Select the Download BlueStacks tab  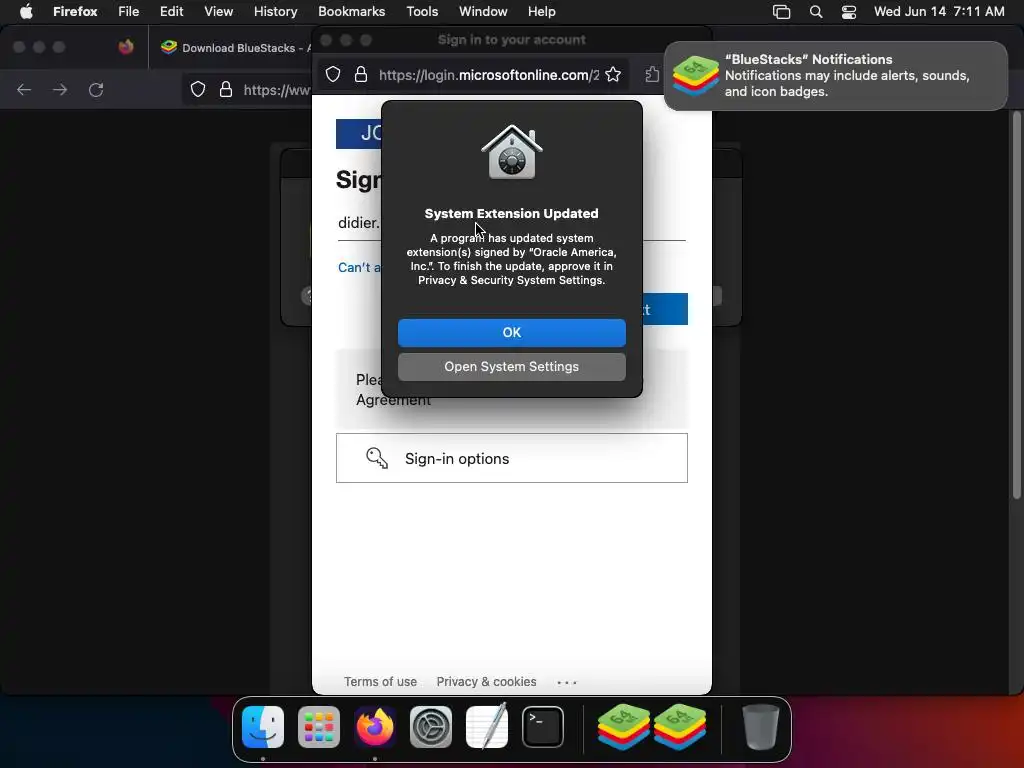(x=235, y=48)
